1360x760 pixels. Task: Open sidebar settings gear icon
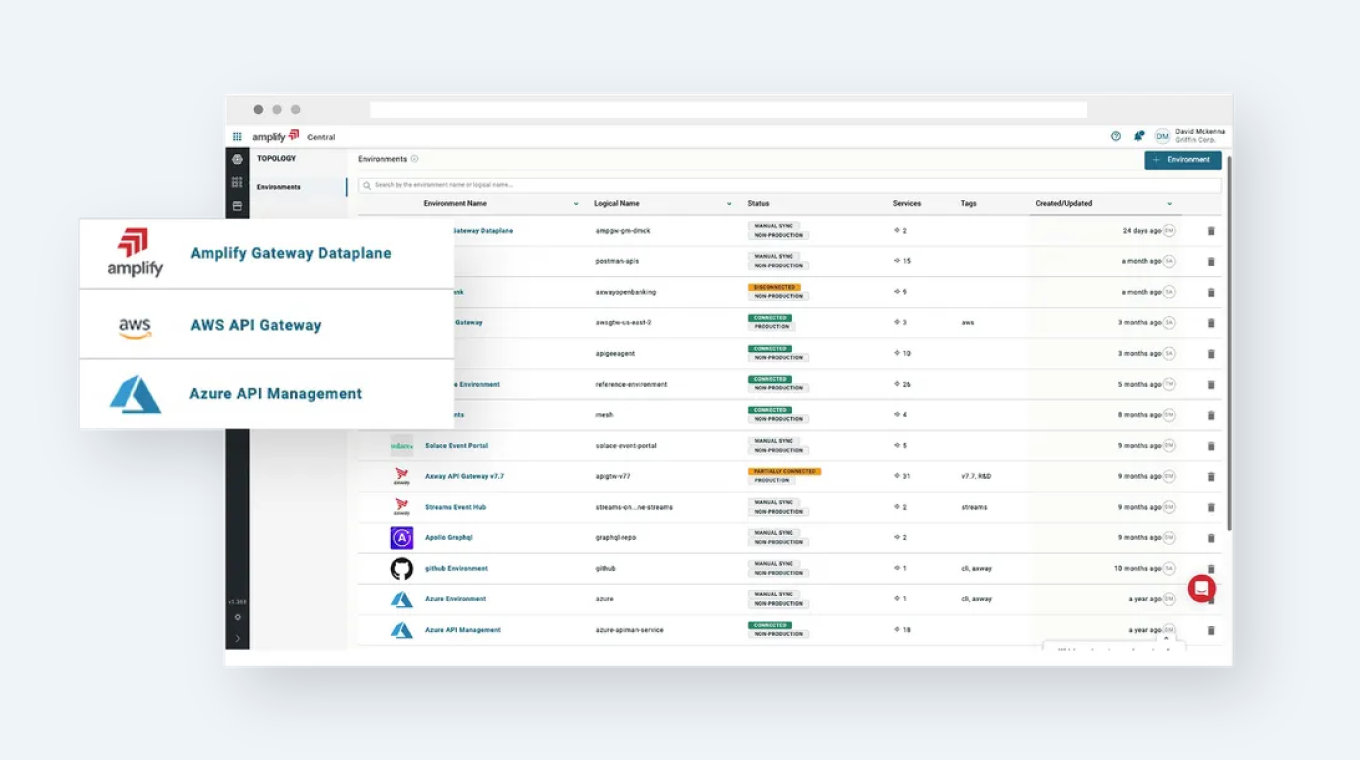pos(237,618)
